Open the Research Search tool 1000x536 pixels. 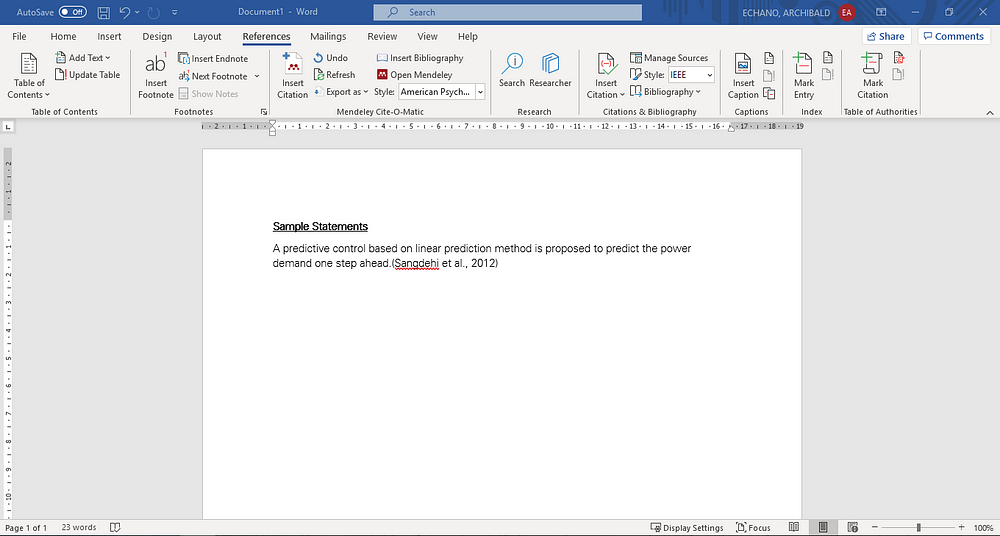tap(512, 70)
